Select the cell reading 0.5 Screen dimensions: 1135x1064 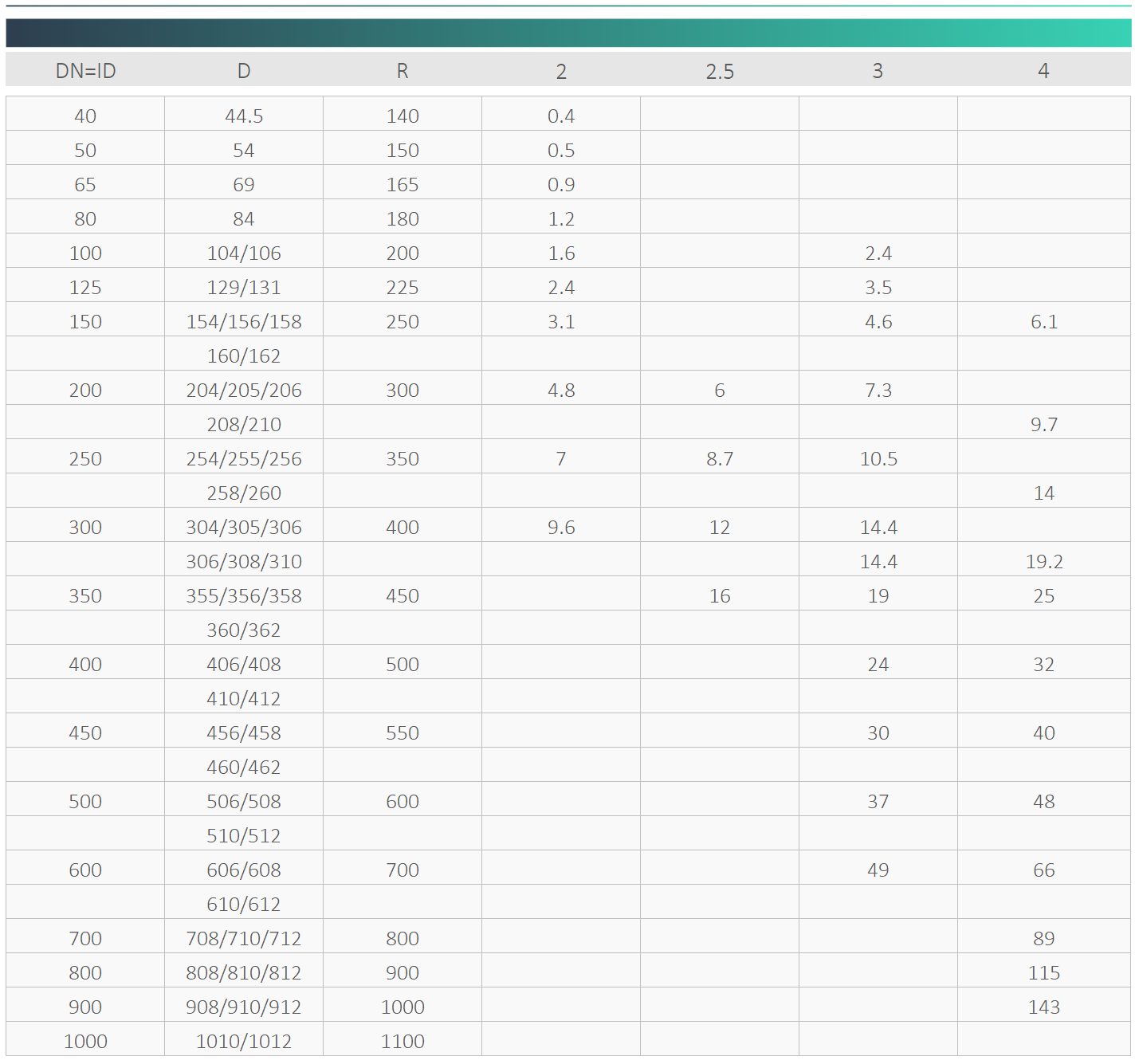coord(561,151)
